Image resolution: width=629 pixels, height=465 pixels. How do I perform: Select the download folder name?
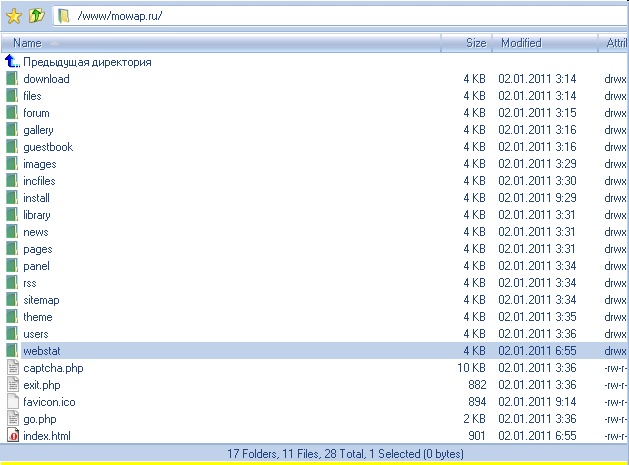point(46,79)
